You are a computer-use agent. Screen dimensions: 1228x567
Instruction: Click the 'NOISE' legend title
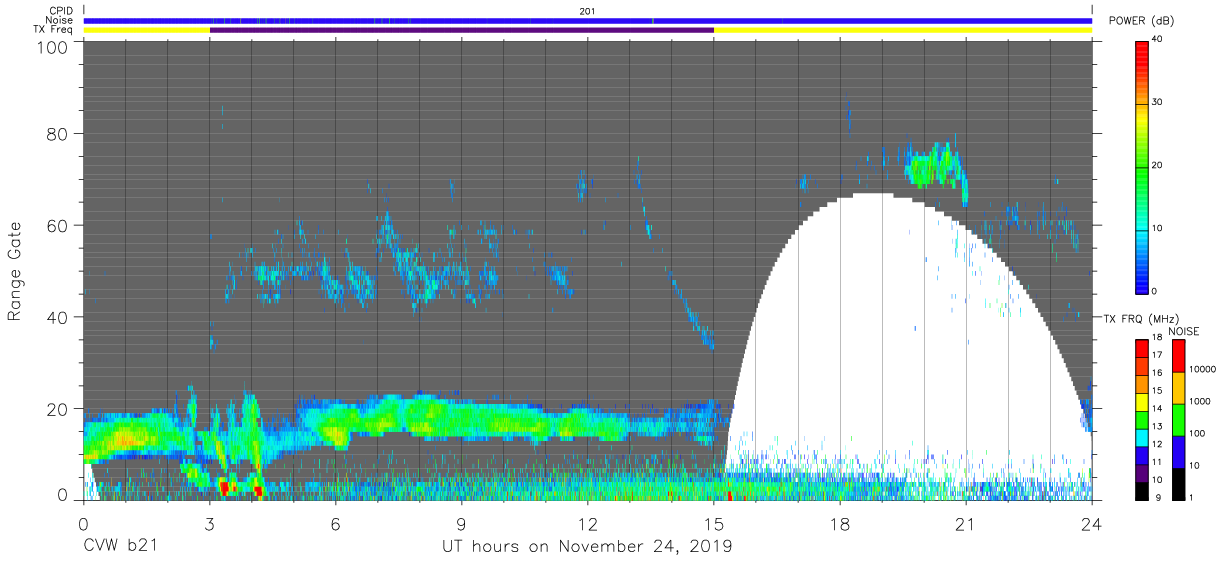pos(1183,331)
